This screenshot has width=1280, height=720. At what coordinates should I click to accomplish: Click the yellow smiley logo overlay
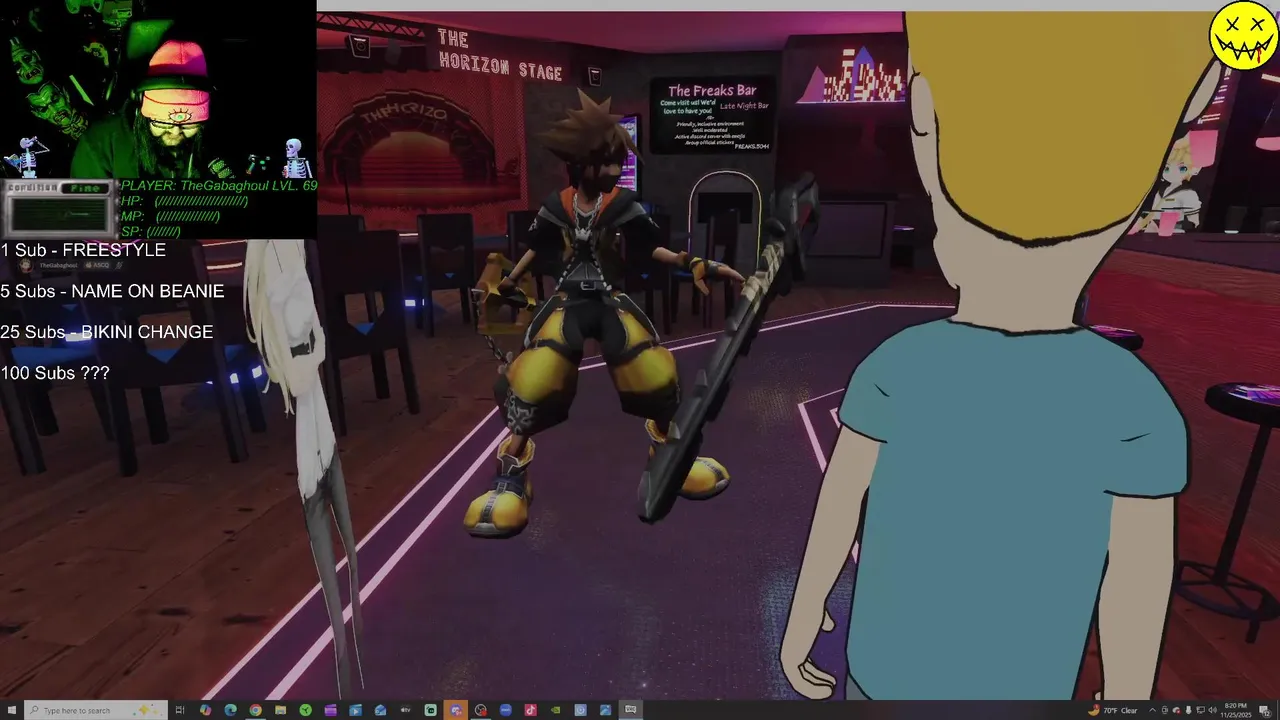tap(1243, 37)
